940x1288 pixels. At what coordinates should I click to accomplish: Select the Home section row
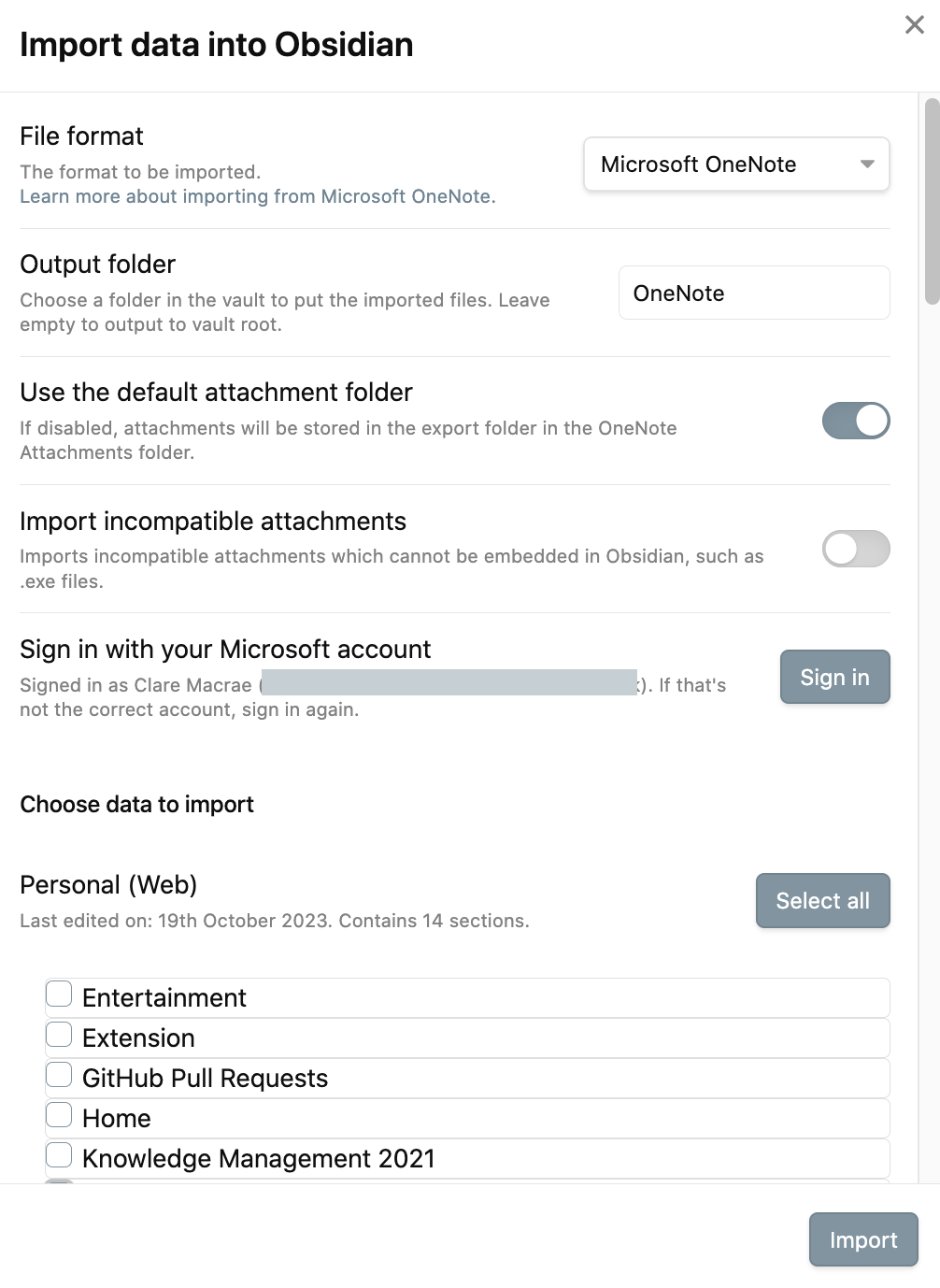coord(118,1118)
